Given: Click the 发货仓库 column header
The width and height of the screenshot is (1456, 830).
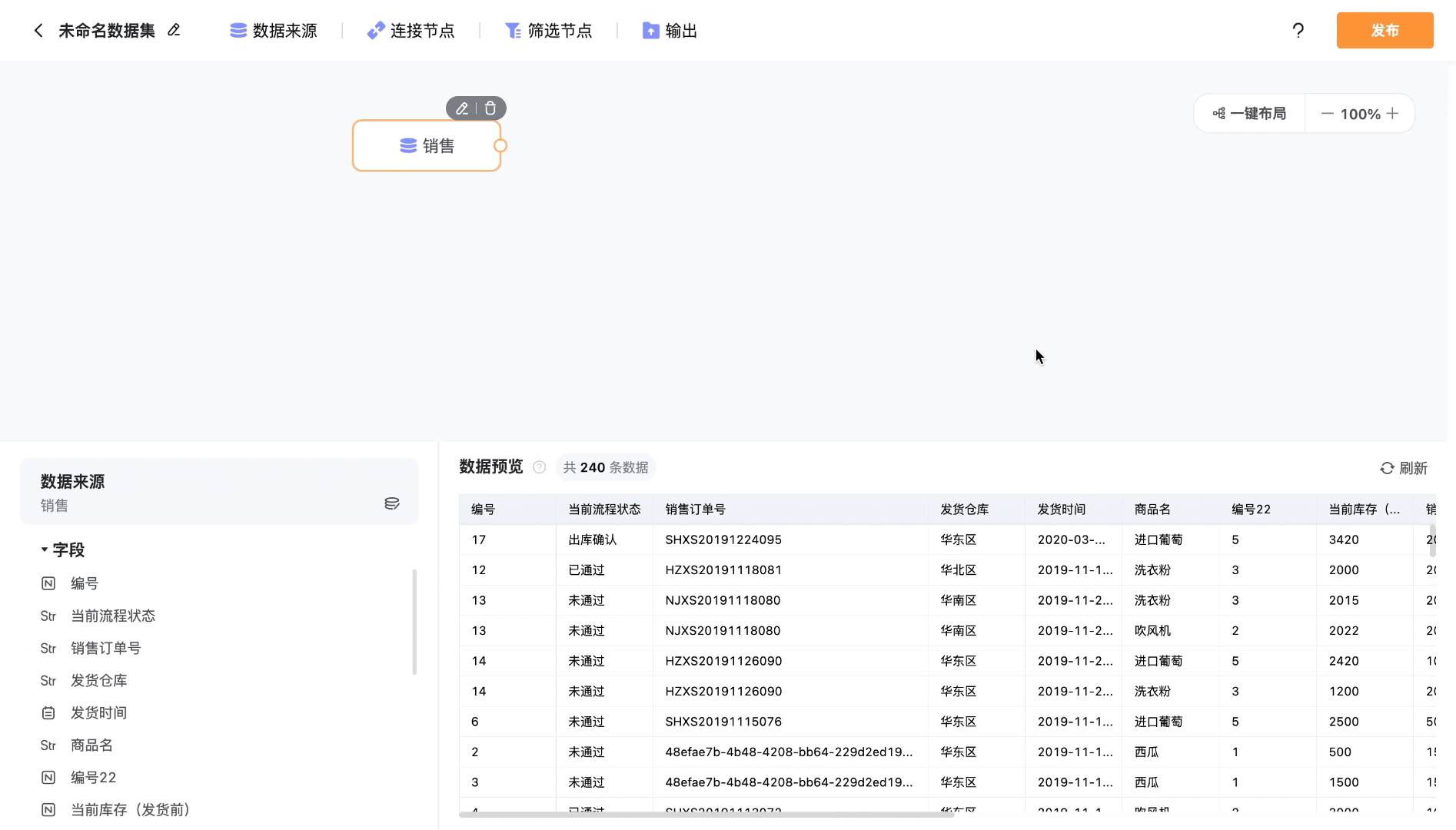Looking at the screenshot, I should pos(976,510).
